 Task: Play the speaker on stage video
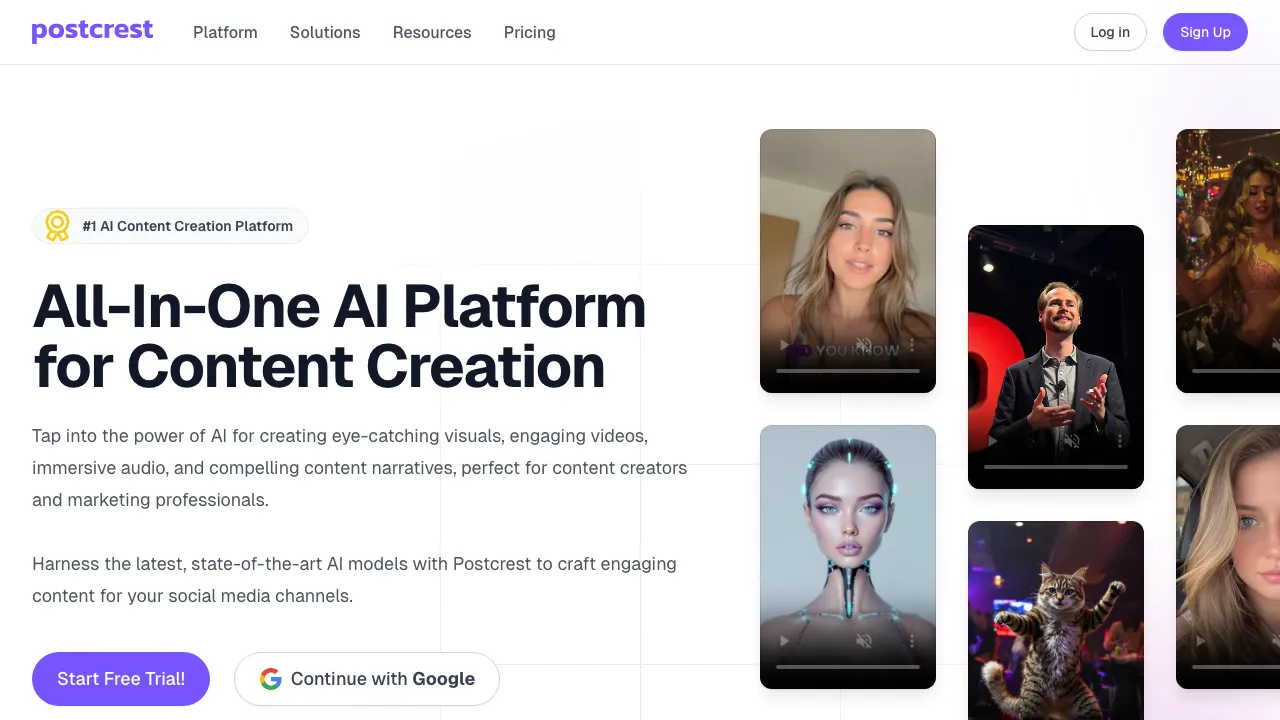tap(993, 441)
